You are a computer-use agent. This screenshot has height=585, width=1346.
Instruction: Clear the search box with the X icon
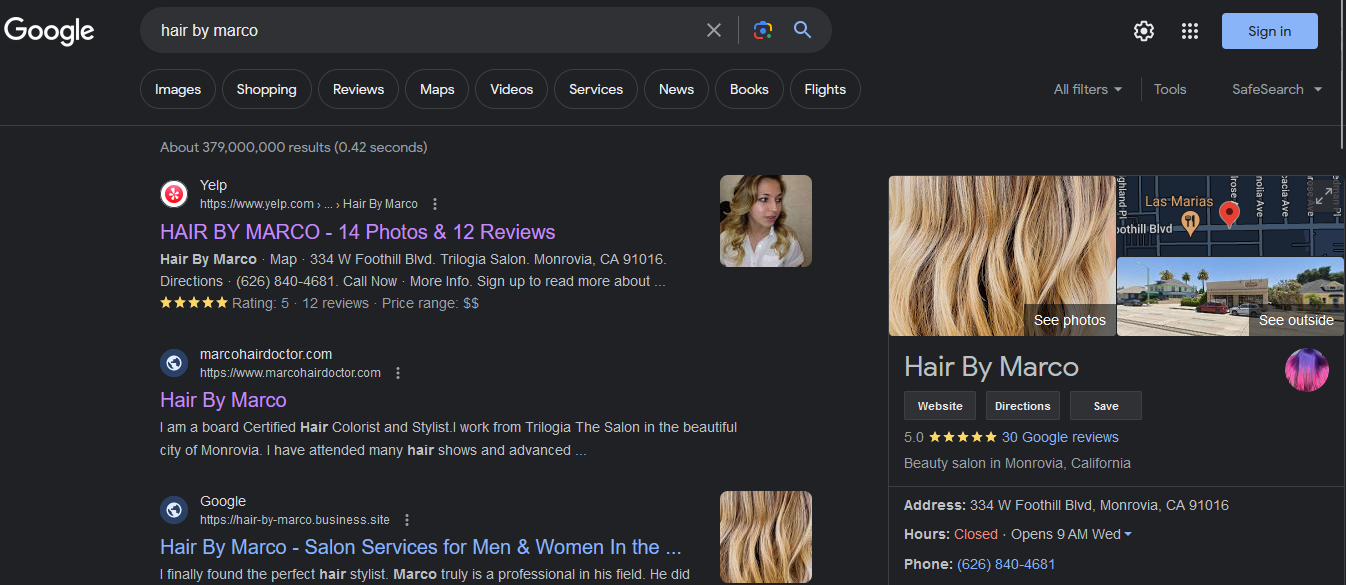coord(713,30)
